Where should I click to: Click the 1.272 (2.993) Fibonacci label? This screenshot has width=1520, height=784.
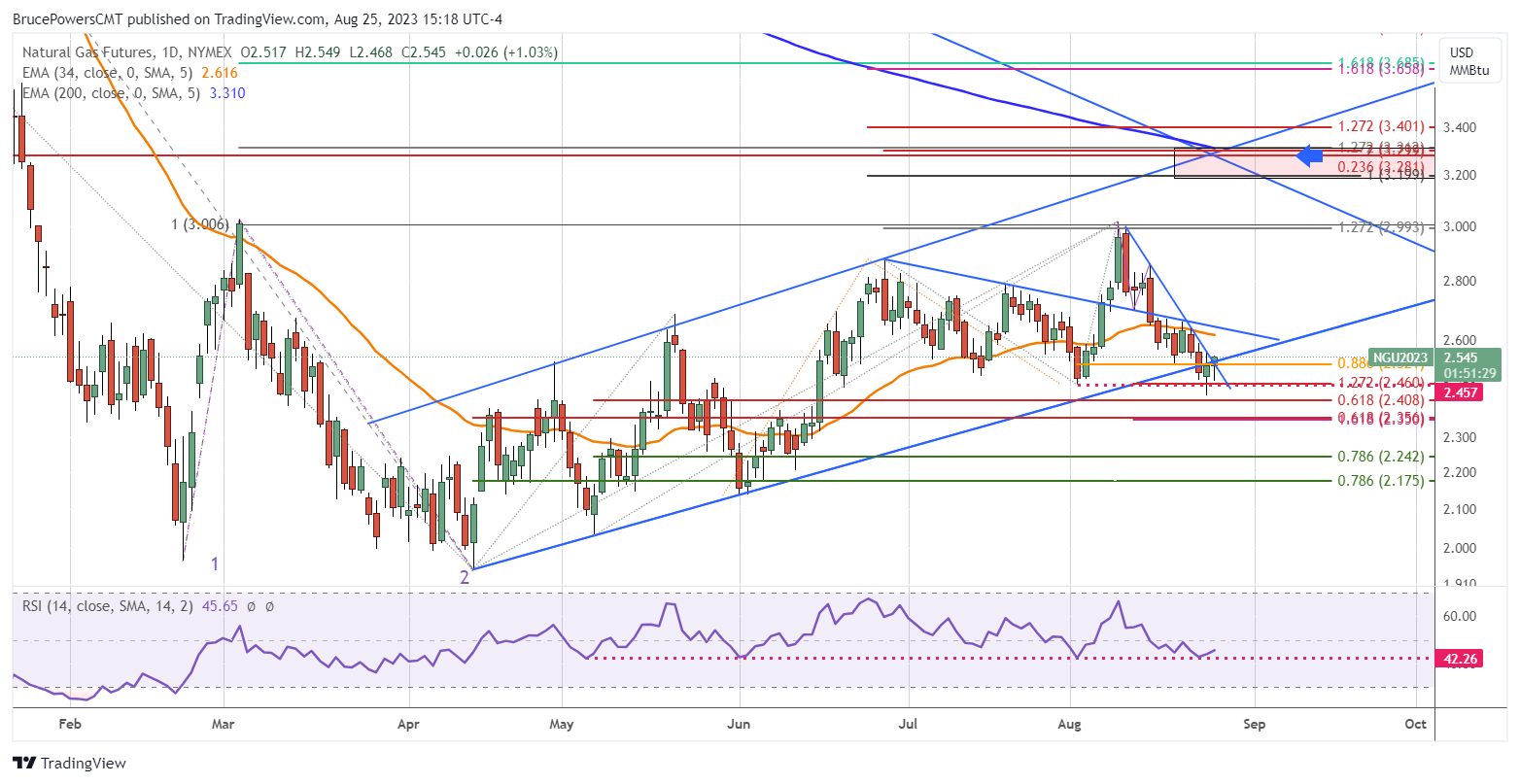tap(1381, 226)
